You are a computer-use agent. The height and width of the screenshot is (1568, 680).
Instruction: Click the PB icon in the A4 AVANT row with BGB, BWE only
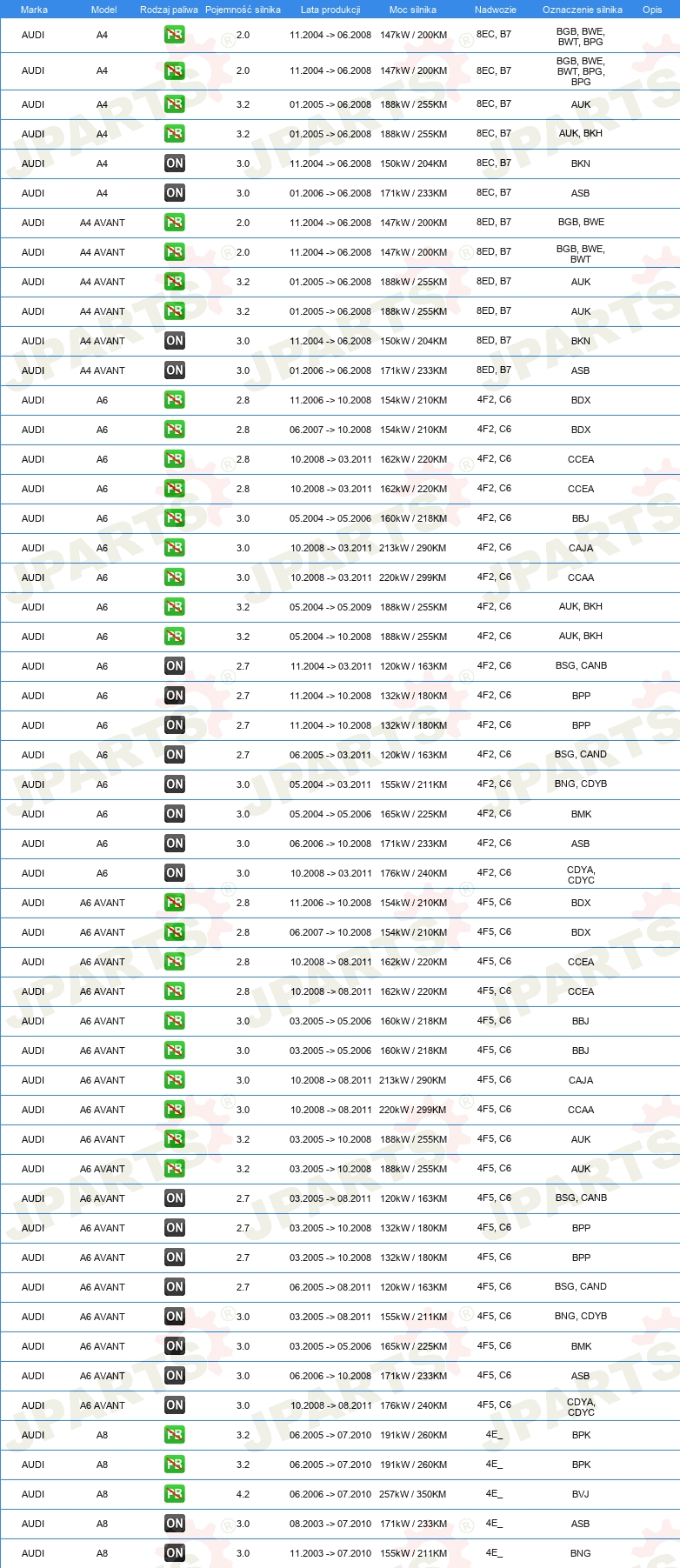(x=175, y=223)
